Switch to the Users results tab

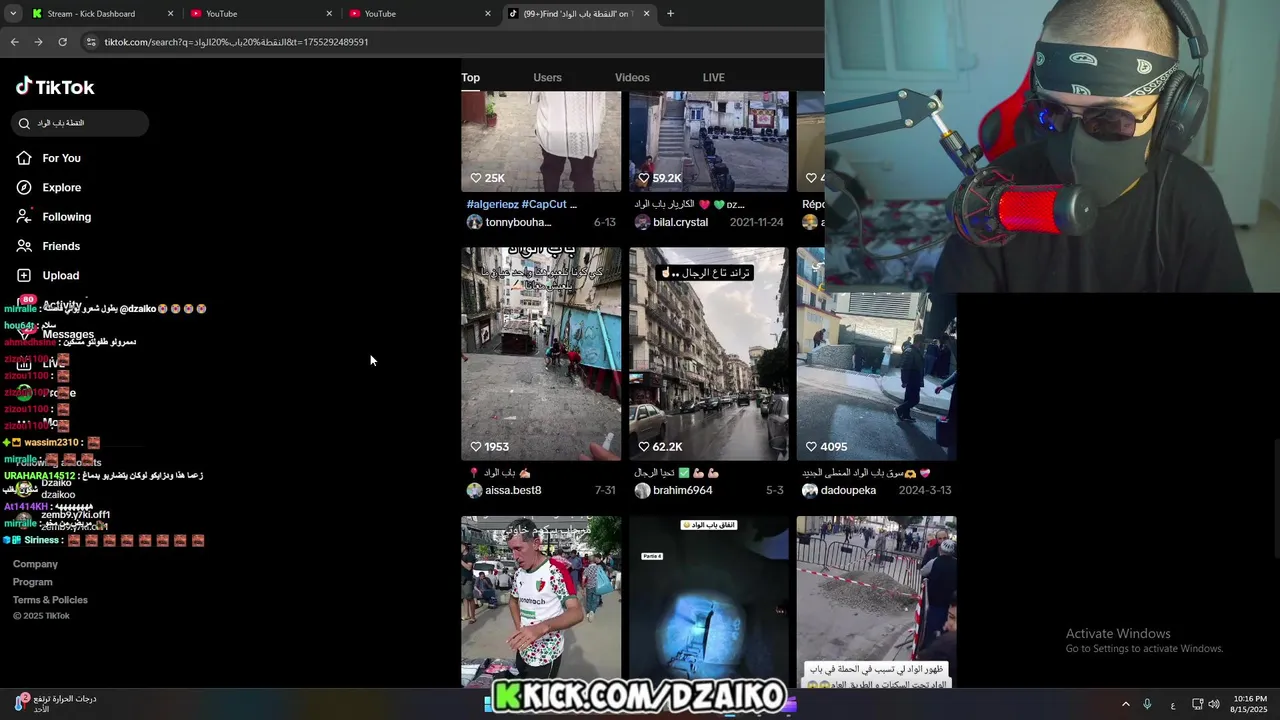point(547,77)
